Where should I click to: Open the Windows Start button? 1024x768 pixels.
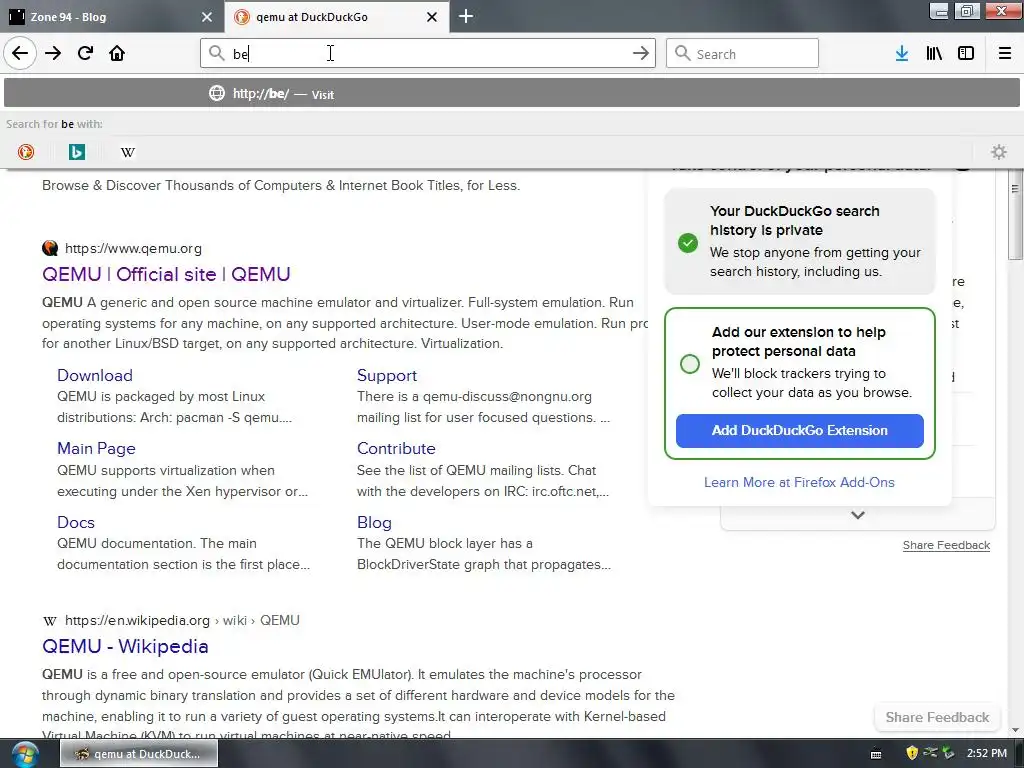tap(25, 754)
